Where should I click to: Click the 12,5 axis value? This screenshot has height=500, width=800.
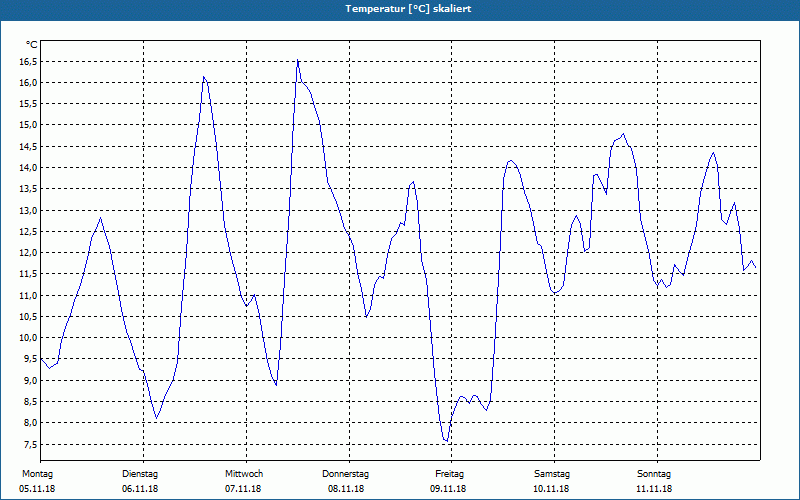click(28, 232)
